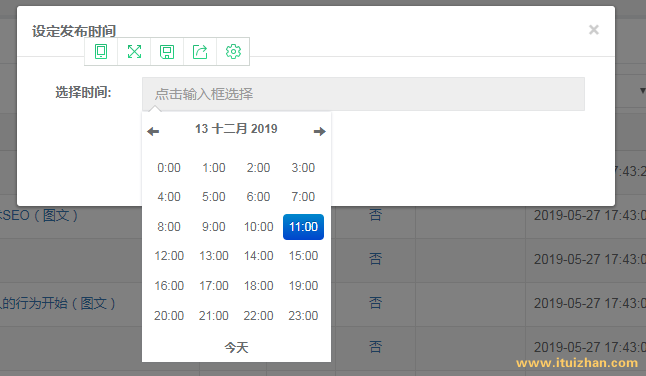
Task: Click the 设定发布时间 dialog title
Action: (74, 31)
